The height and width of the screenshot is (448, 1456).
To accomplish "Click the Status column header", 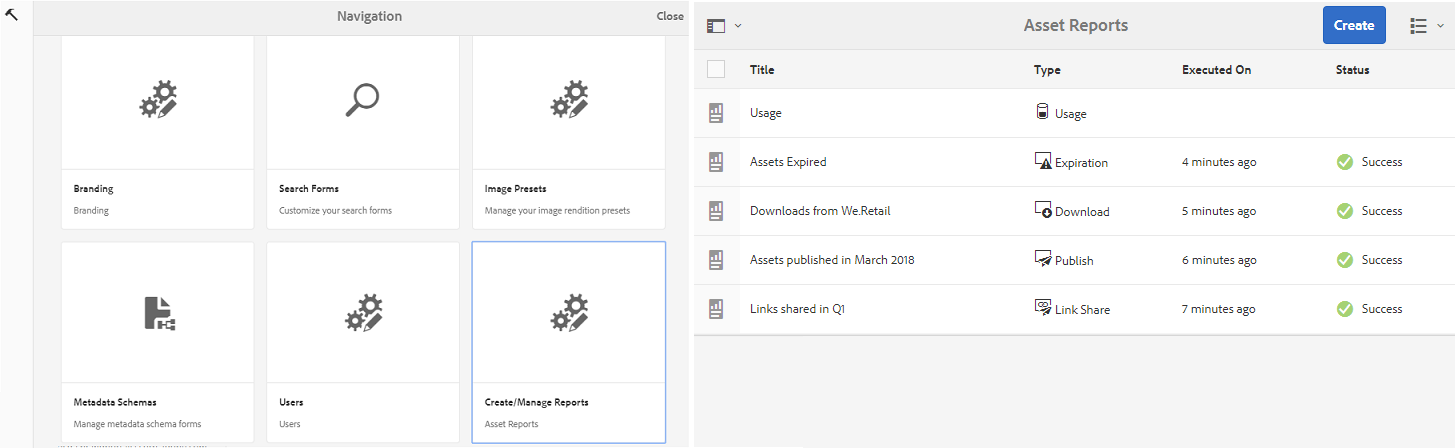I will coord(1352,70).
